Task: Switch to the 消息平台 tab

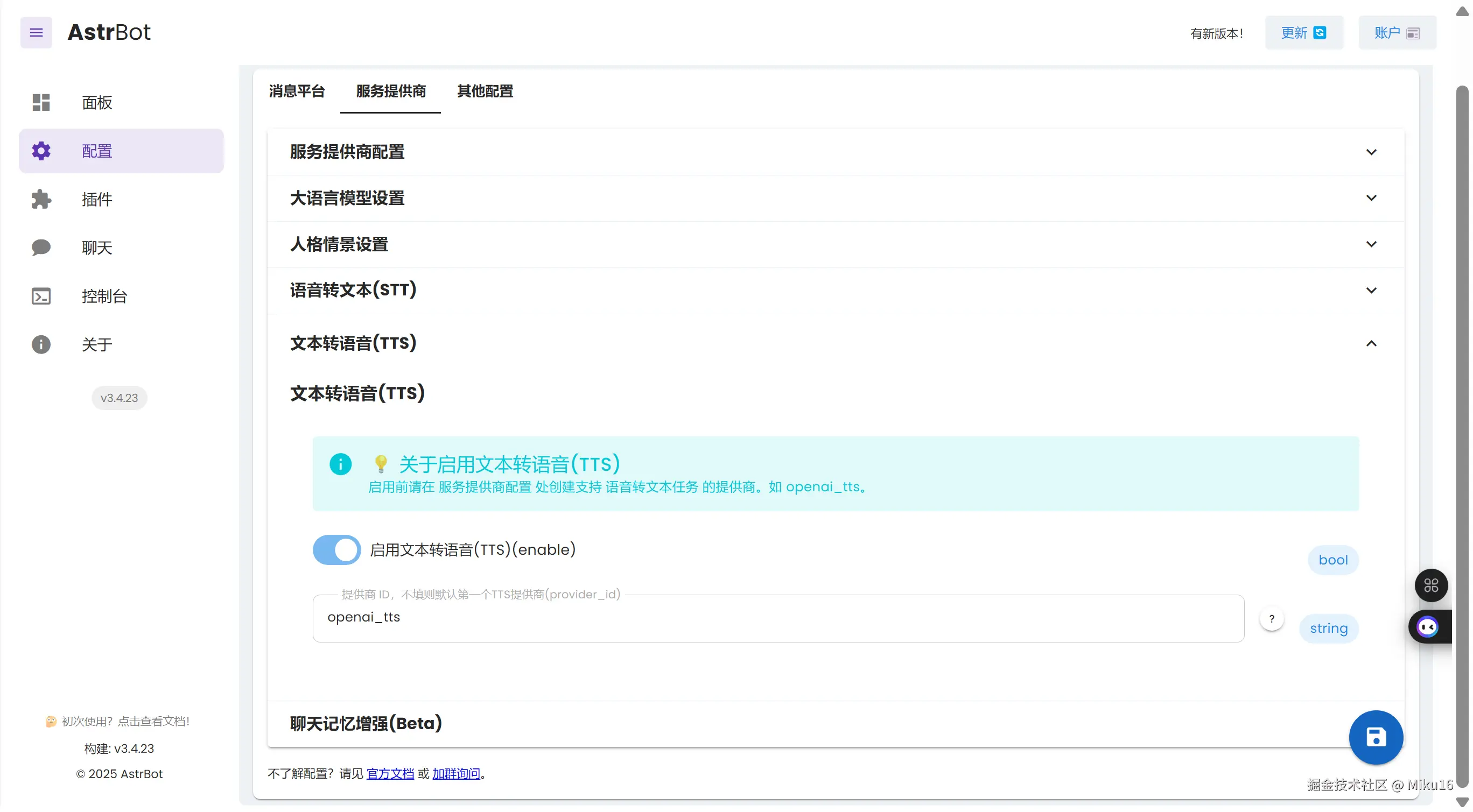Action: click(x=297, y=91)
